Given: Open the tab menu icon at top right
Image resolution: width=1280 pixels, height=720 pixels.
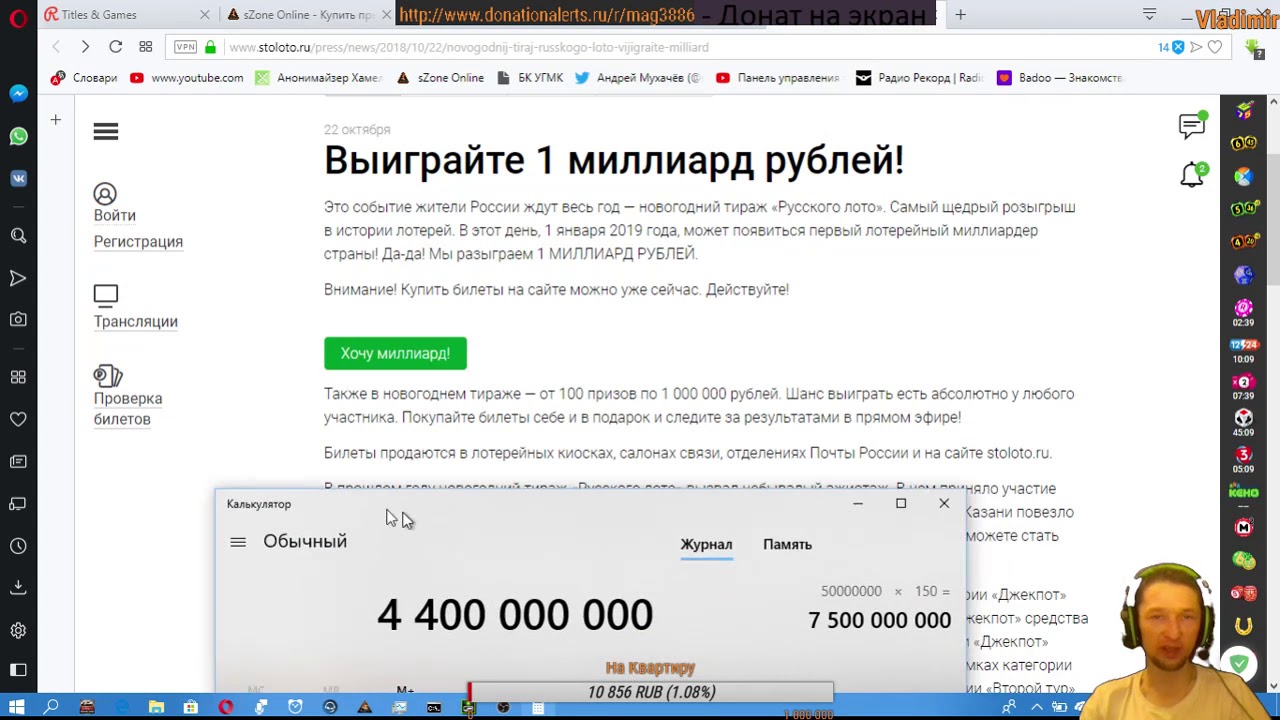Looking at the screenshot, I should click(x=1149, y=15).
